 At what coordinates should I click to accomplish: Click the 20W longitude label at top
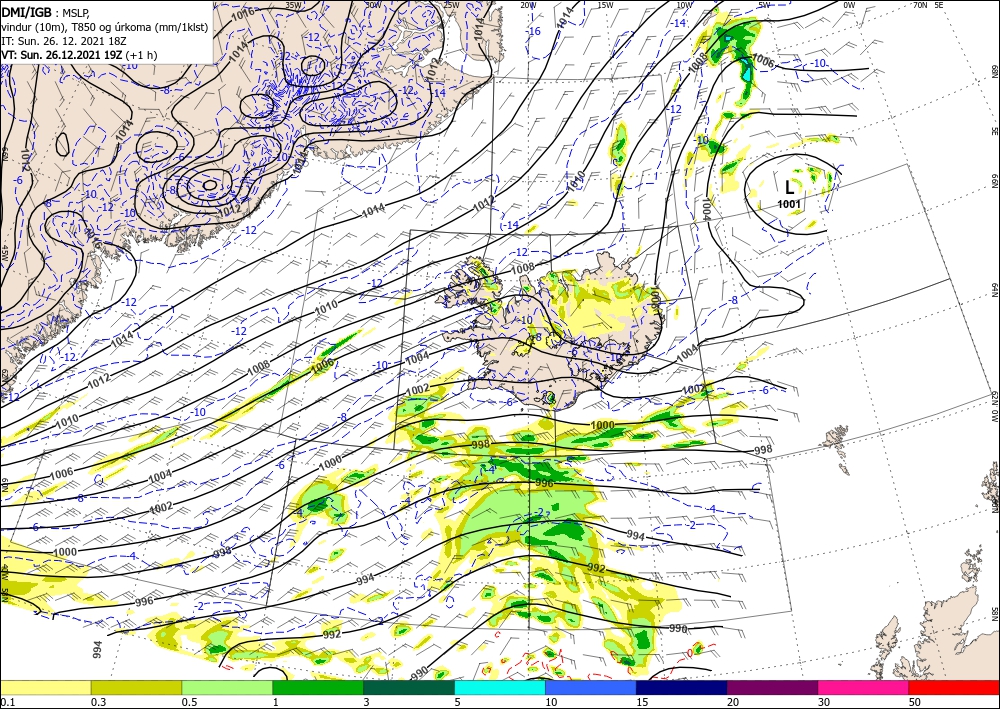pos(528,5)
